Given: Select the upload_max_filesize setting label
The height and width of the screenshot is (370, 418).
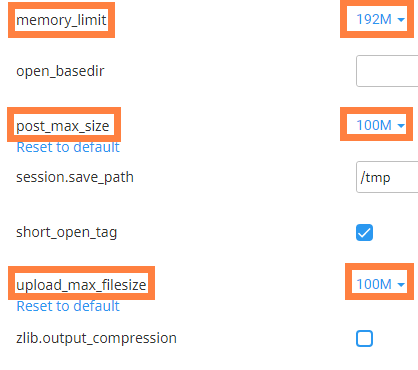Looking at the screenshot, I should [x=81, y=285].
